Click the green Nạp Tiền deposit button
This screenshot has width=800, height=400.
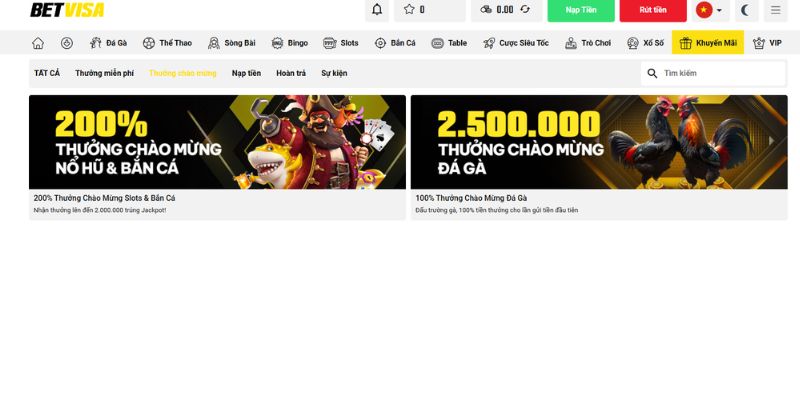point(581,10)
